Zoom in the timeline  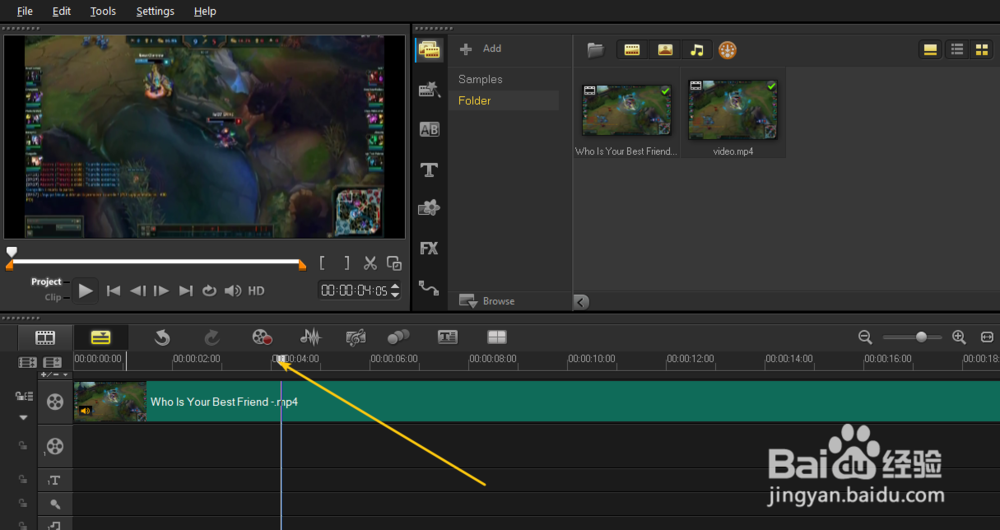(x=959, y=337)
